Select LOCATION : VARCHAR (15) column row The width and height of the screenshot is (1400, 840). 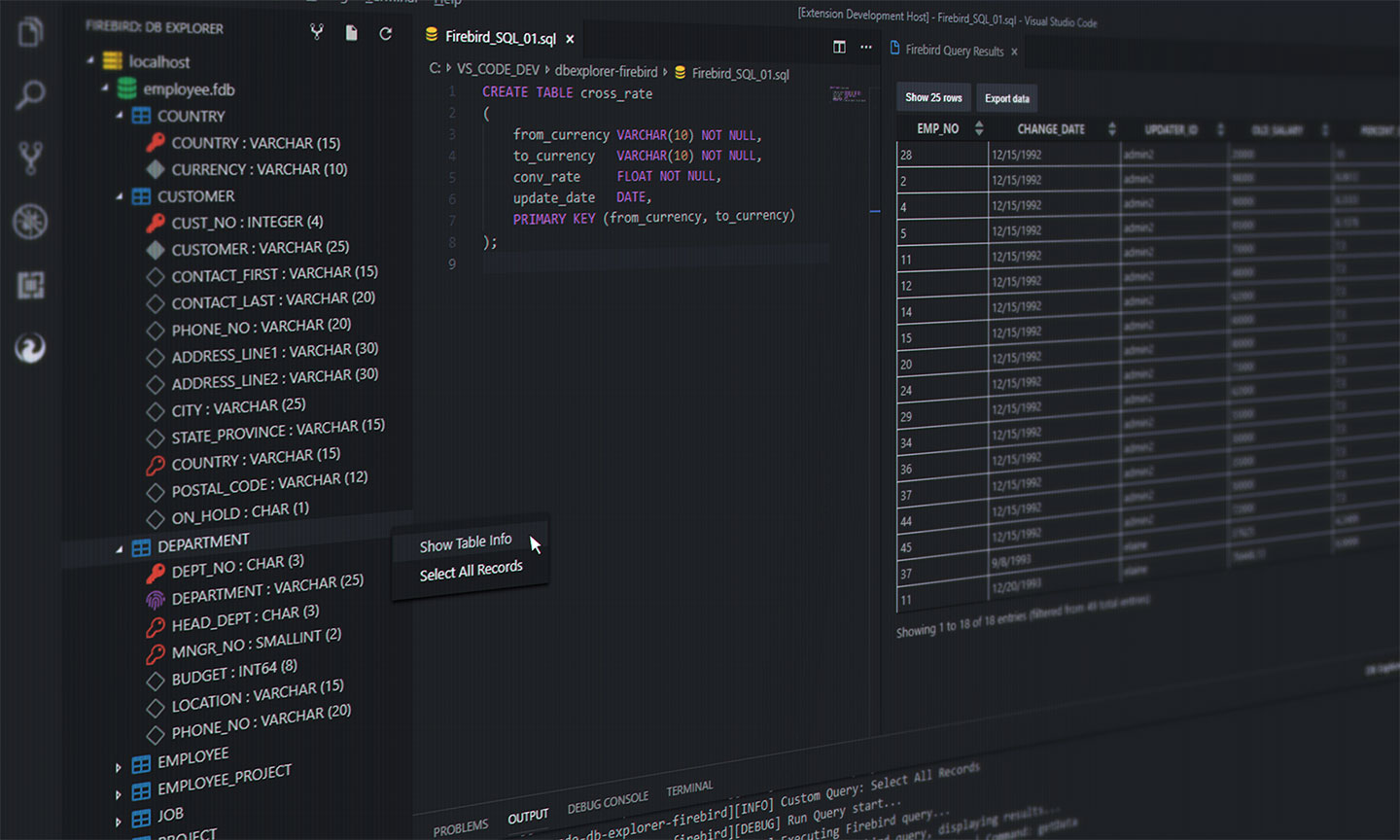[x=258, y=694]
